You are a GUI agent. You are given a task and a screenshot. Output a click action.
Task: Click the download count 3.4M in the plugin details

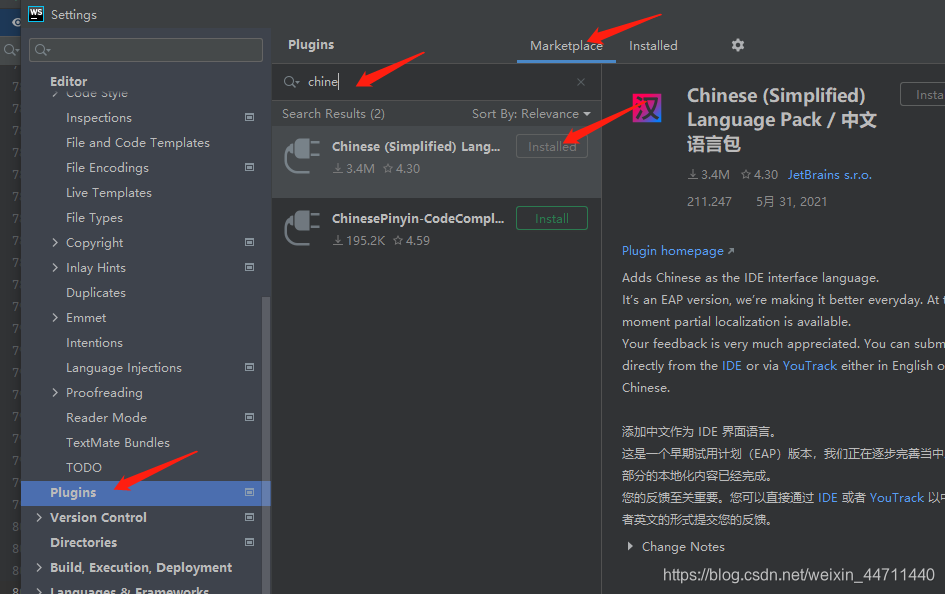(x=709, y=175)
